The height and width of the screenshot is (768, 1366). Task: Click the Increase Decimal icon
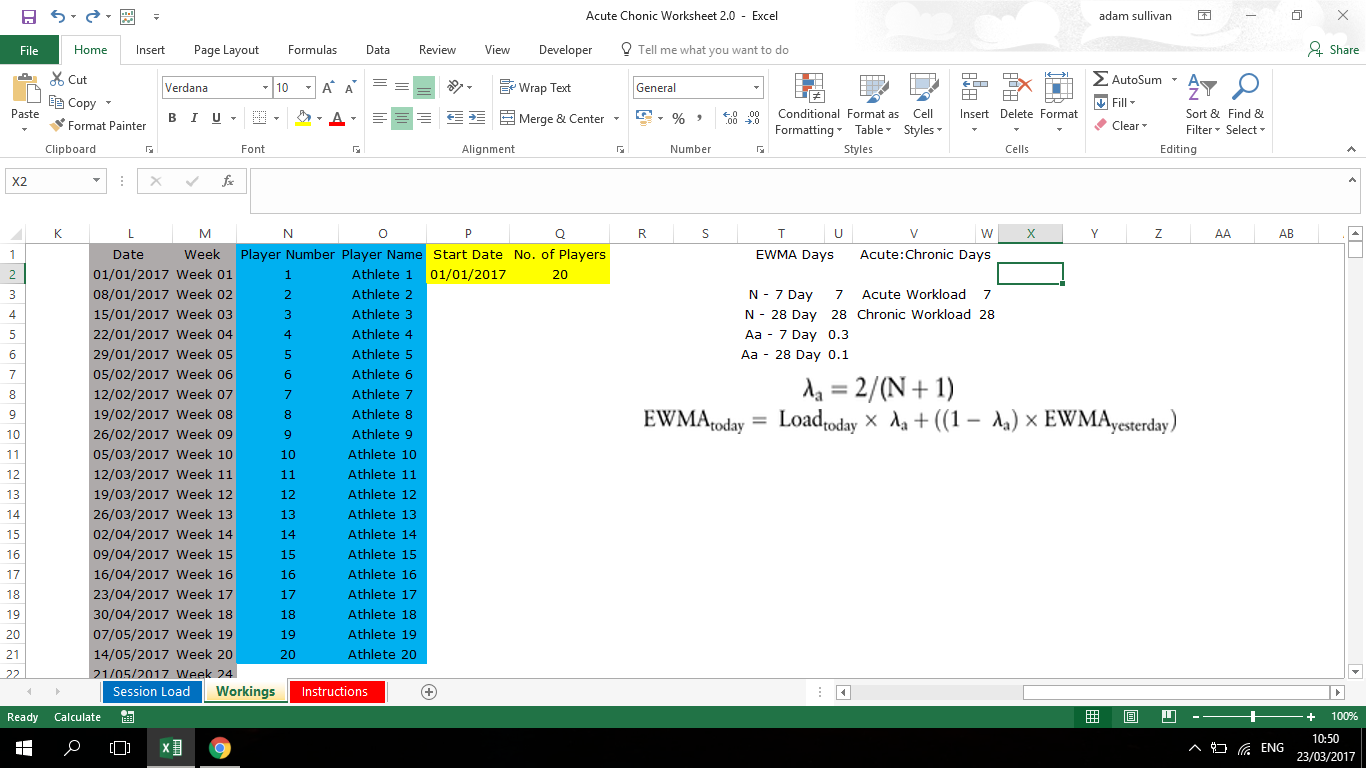pyautogui.click(x=729, y=118)
